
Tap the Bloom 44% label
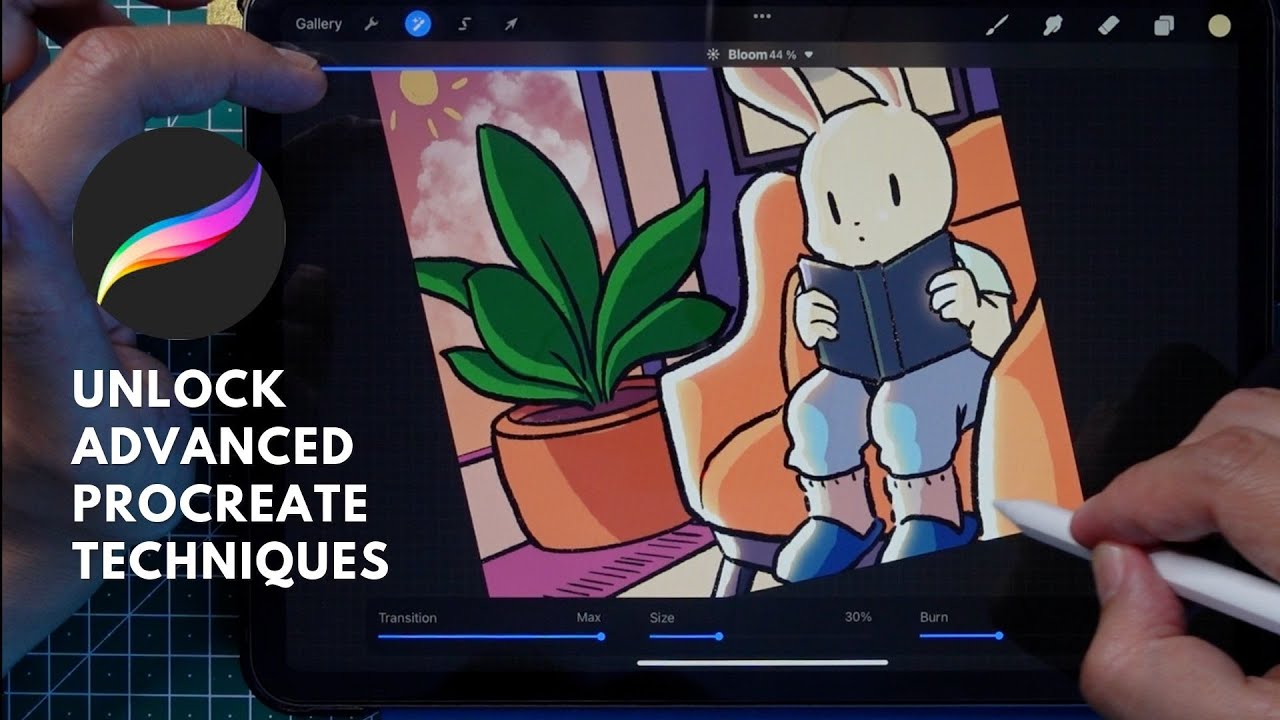pyautogui.click(x=762, y=55)
